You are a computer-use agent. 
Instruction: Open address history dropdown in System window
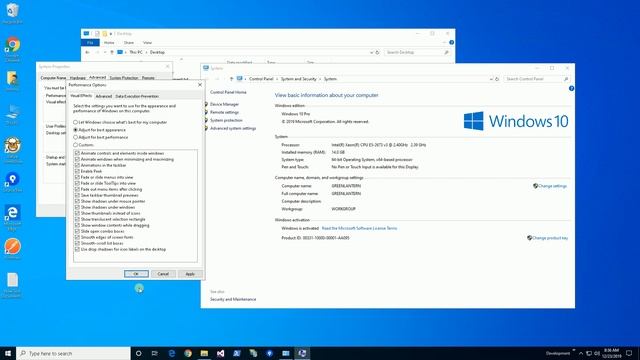tap(491, 79)
